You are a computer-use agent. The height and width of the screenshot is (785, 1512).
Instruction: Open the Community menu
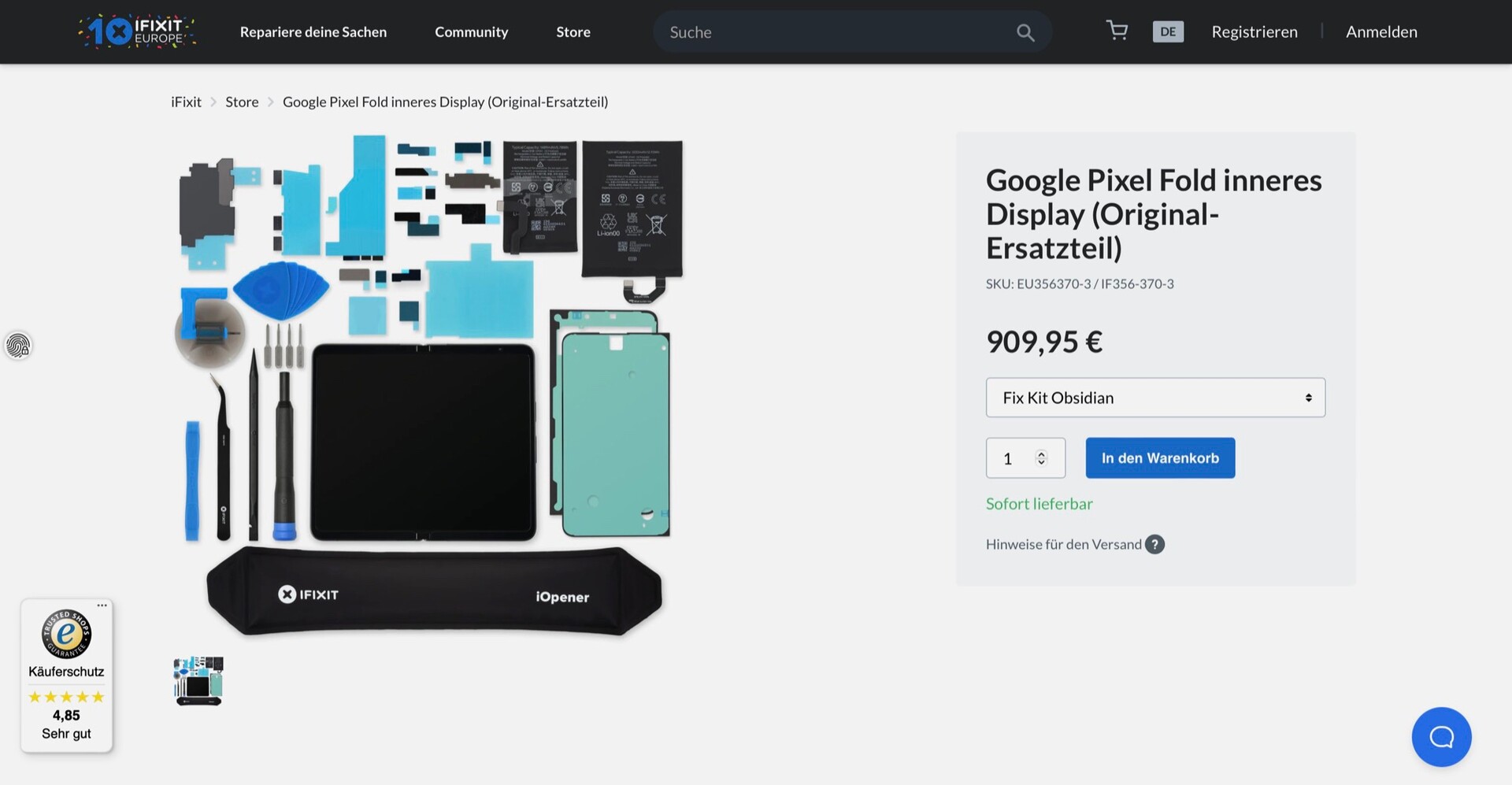point(472,31)
